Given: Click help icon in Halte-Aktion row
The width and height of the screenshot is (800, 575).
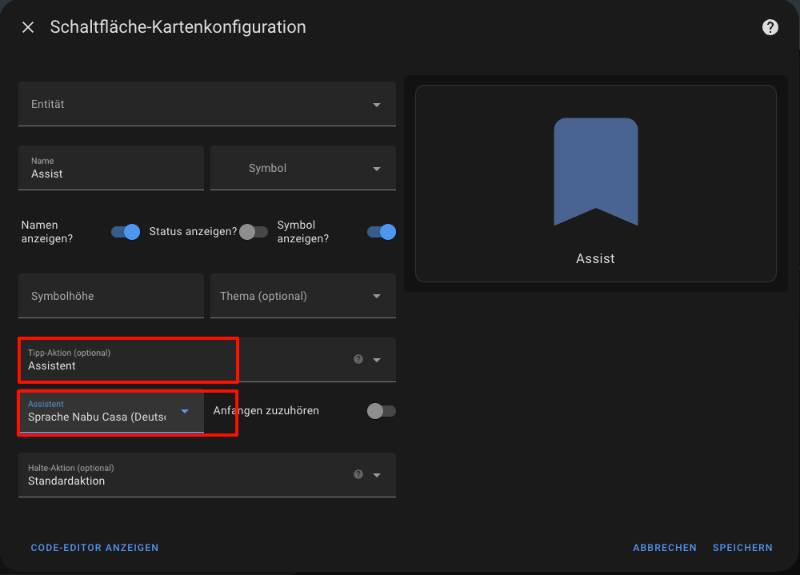Looking at the screenshot, I should tap(358, 474).
